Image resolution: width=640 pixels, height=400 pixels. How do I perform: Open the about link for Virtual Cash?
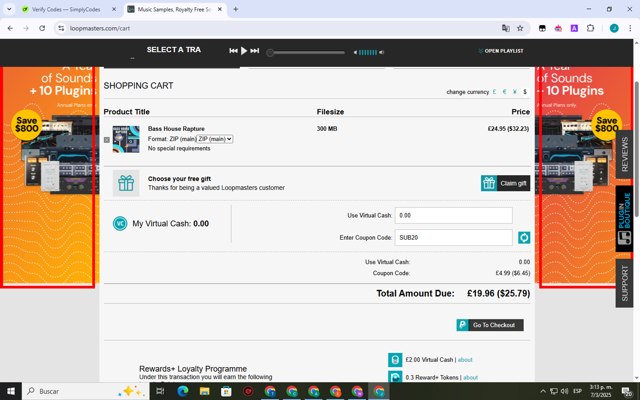click(465, 360)
